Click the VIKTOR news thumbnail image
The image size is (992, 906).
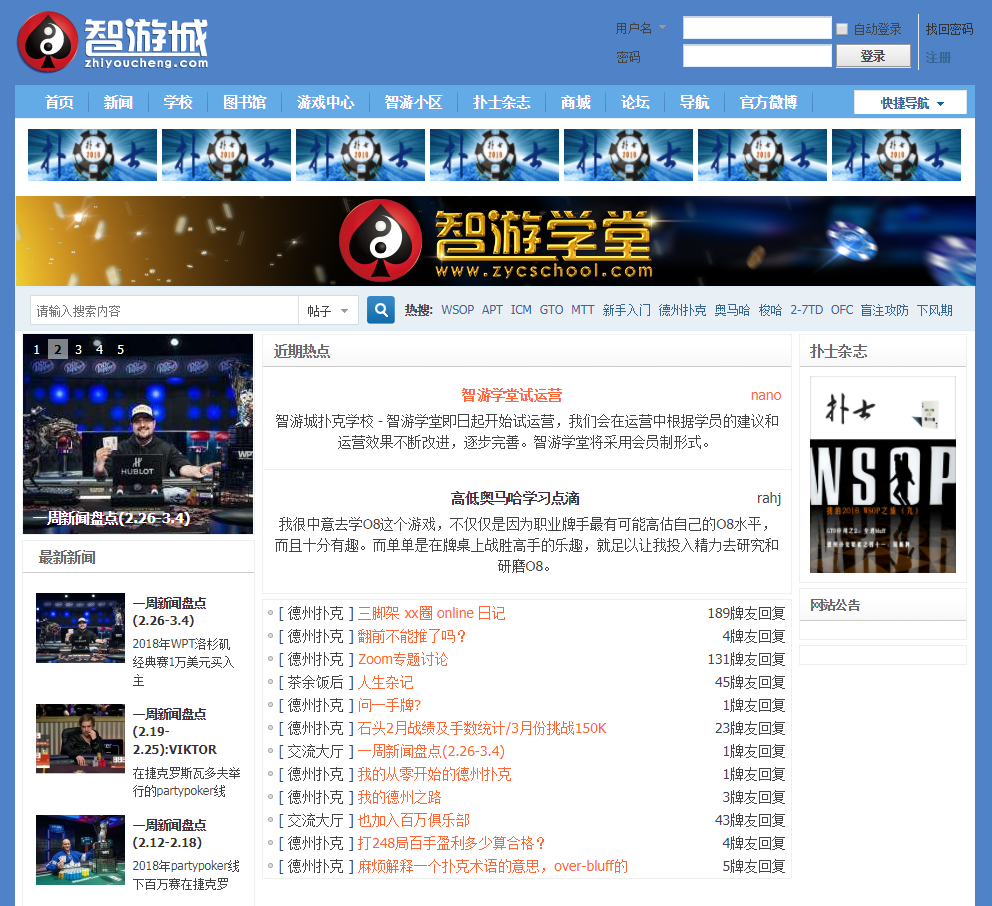point(80,738)
